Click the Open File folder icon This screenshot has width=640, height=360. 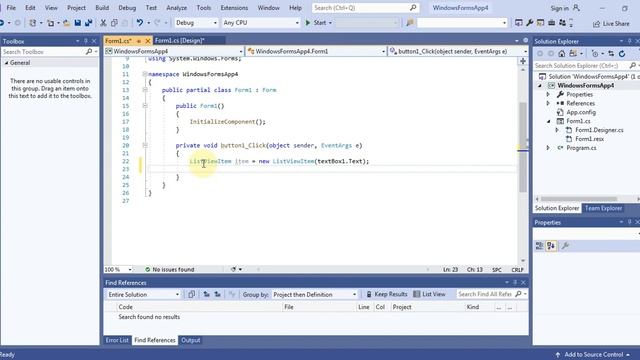(x=67, y=23)
